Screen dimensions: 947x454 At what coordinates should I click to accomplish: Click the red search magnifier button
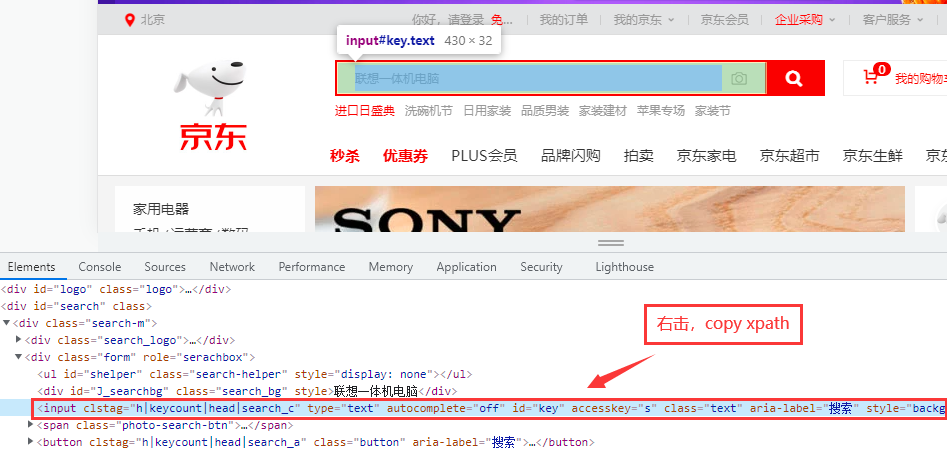(x=795, y=78)
